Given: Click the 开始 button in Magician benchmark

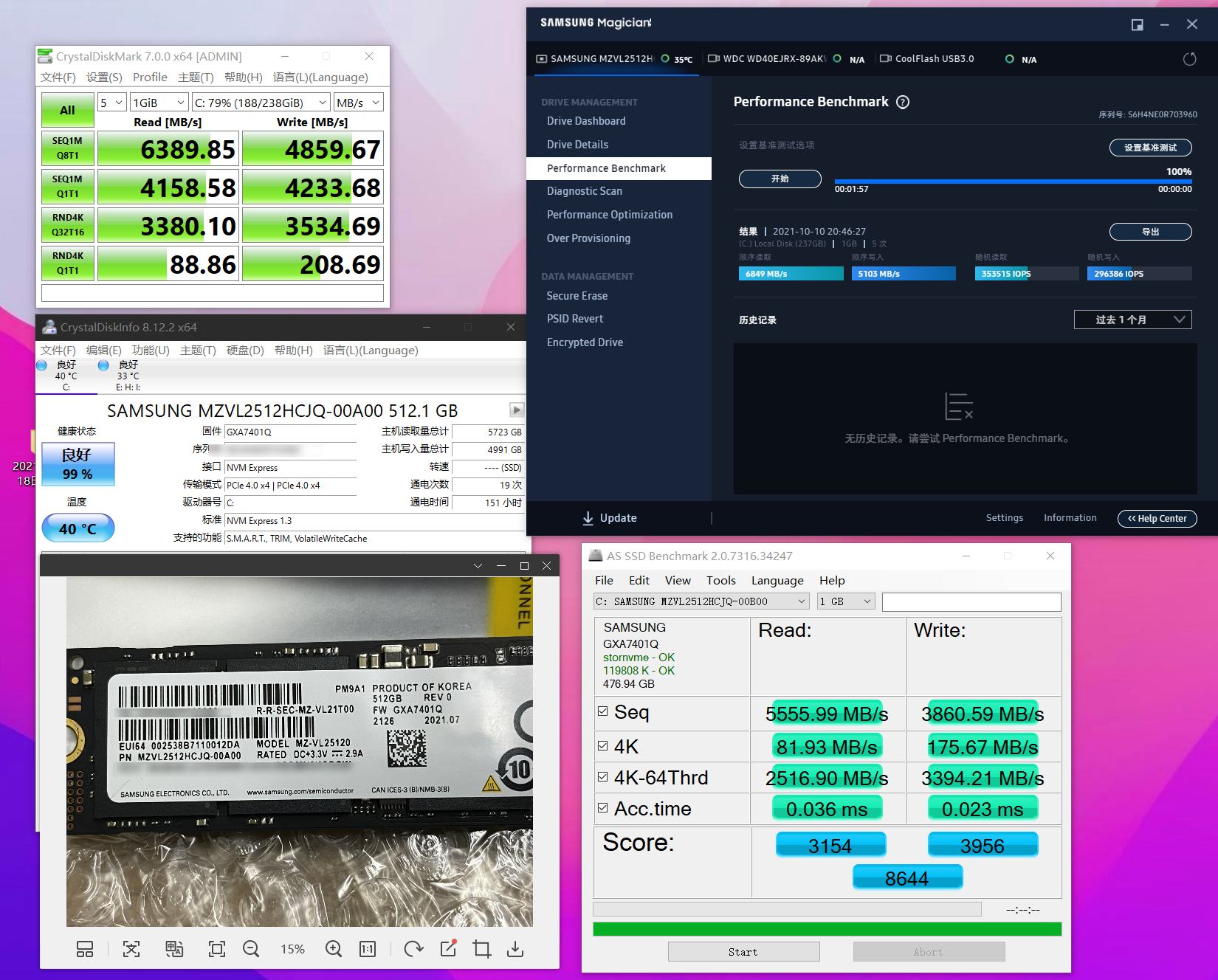Looking at the screenshot, I should (x=780, y=179).
